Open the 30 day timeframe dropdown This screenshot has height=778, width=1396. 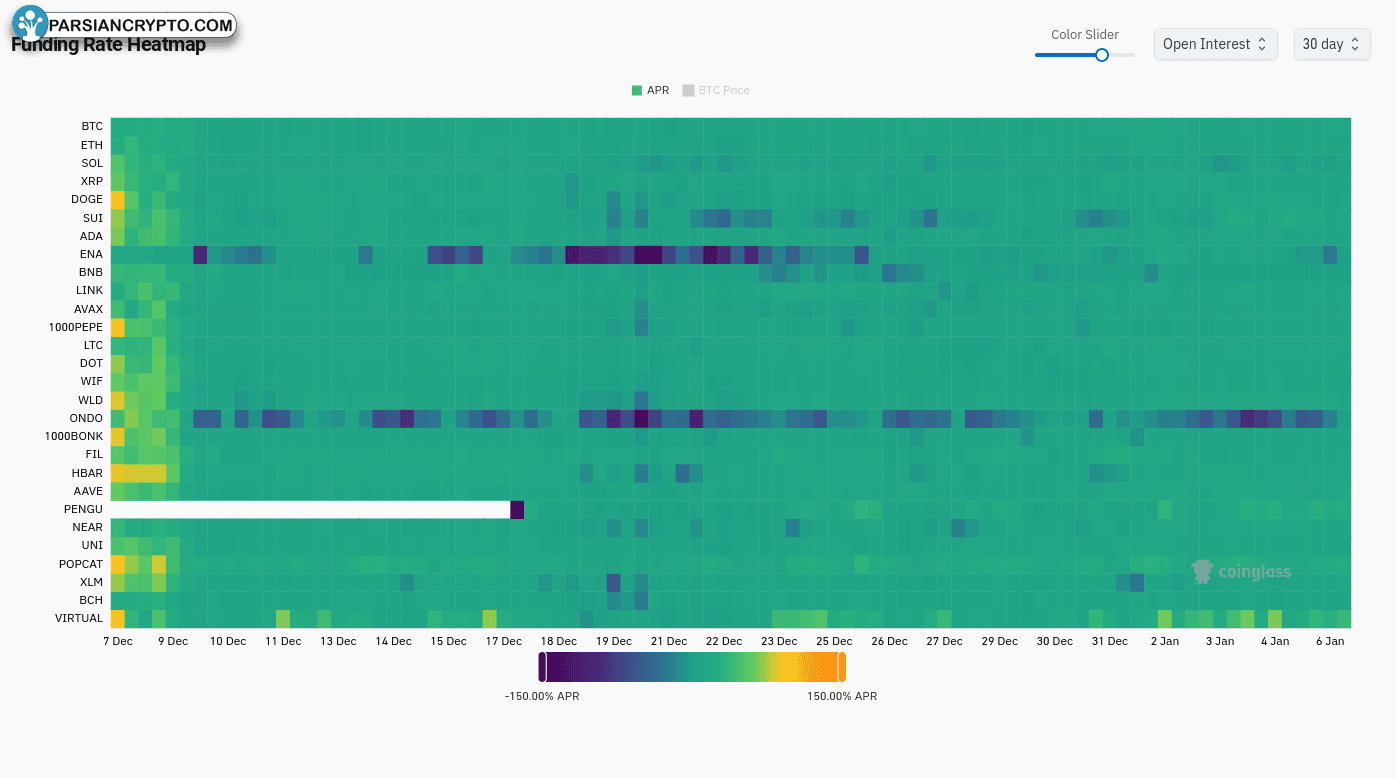[x=1332, y=44]
